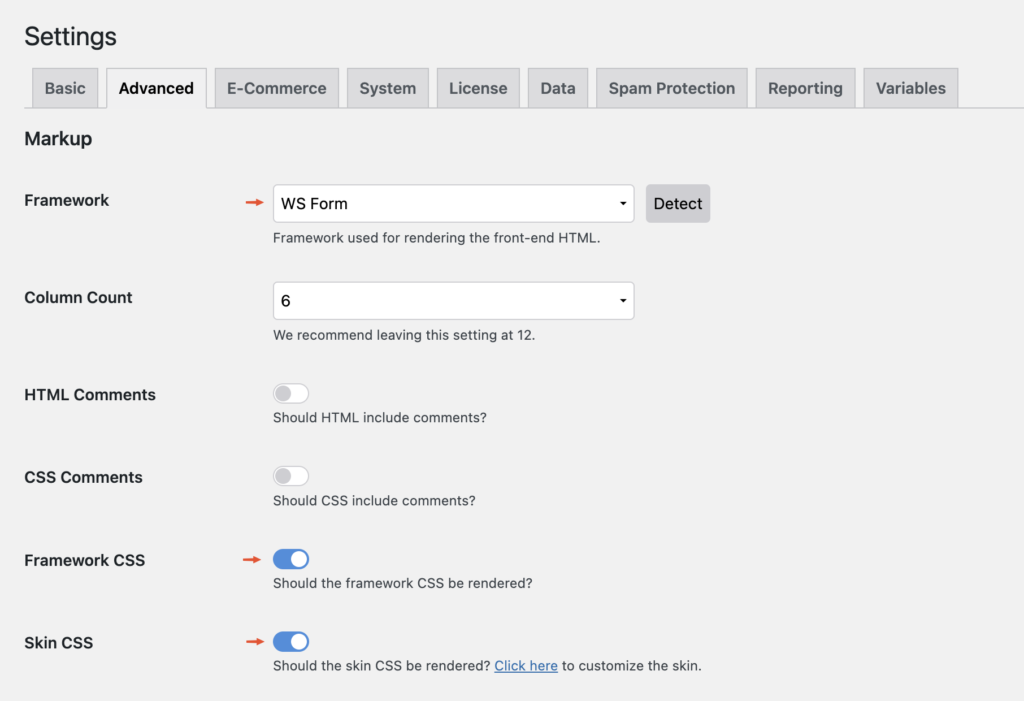Open the Basic settings tab
Viewport: 1024px width, 701px height.
[65, 88]
